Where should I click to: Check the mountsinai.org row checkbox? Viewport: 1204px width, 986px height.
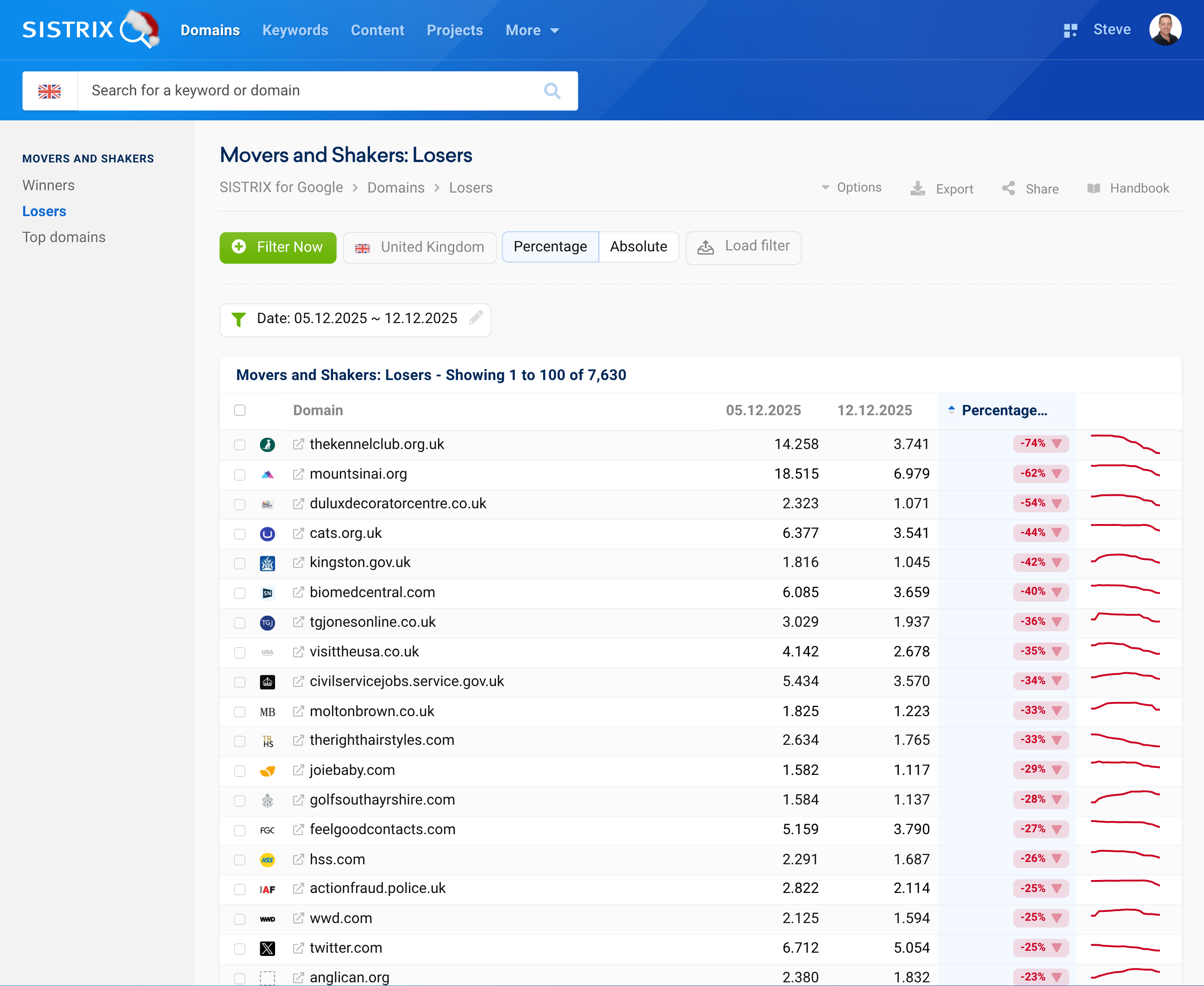coord(240,474)
